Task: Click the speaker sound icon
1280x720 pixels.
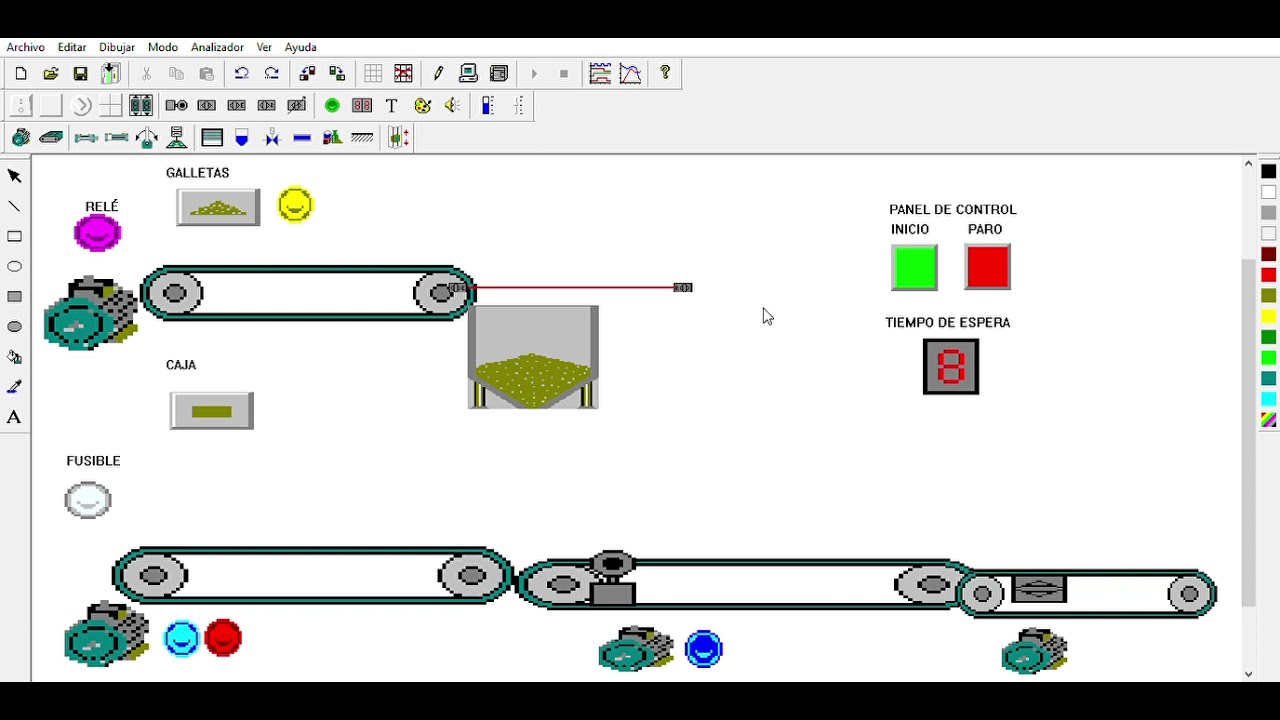Action: [x=452, y=106]
